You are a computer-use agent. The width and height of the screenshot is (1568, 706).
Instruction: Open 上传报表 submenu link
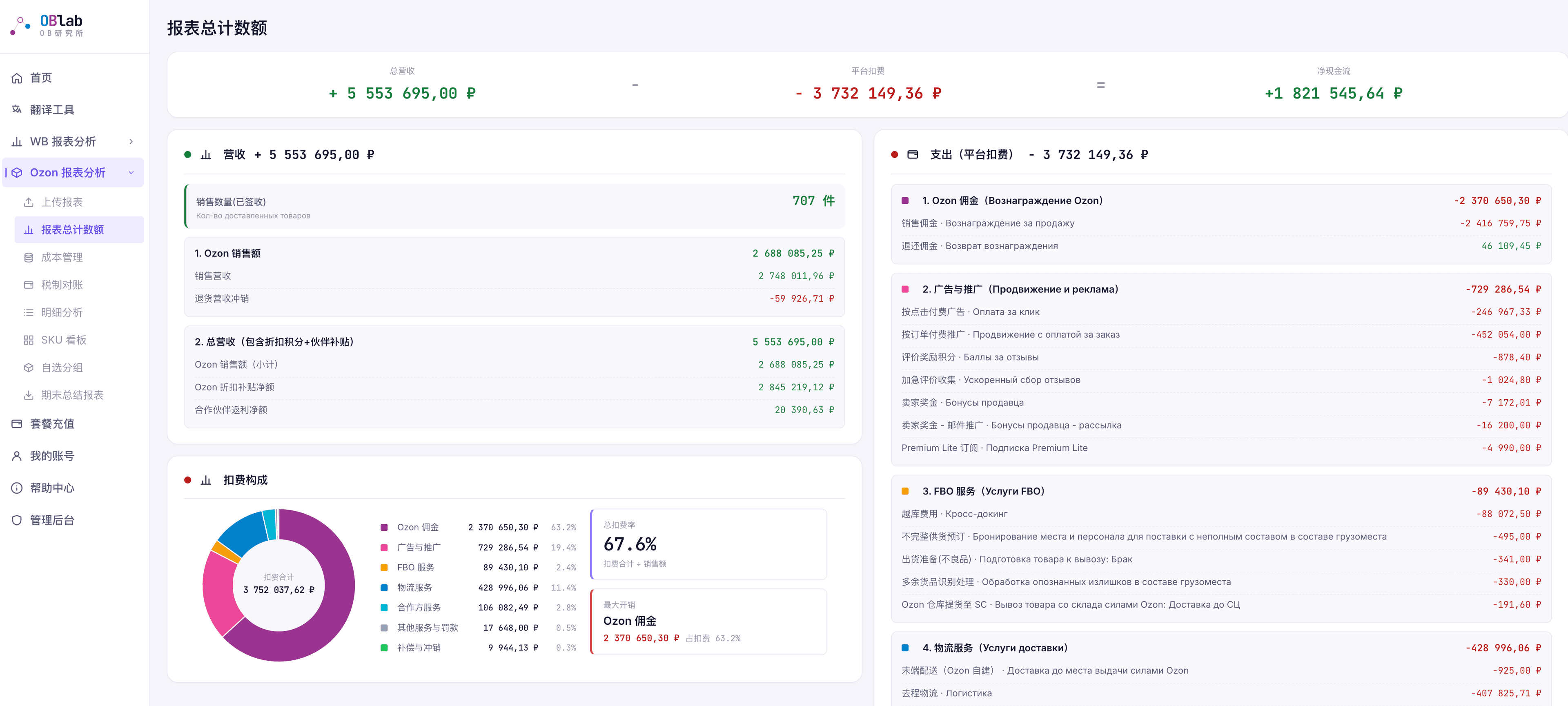79,202
